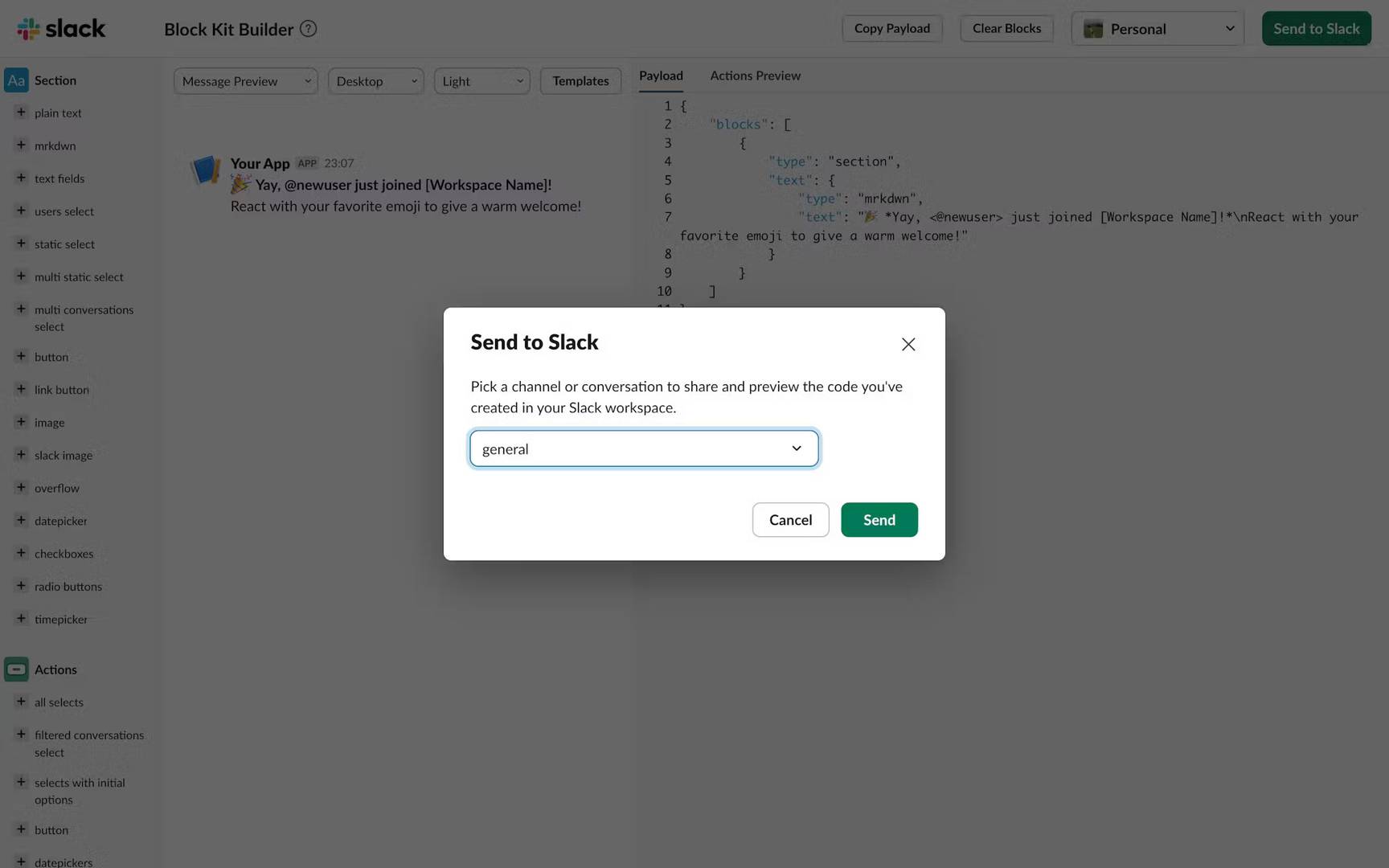The height and width of the screenshot is (868, 1389).
Task: Click the Slack logo icon
Action: [29, 29]
